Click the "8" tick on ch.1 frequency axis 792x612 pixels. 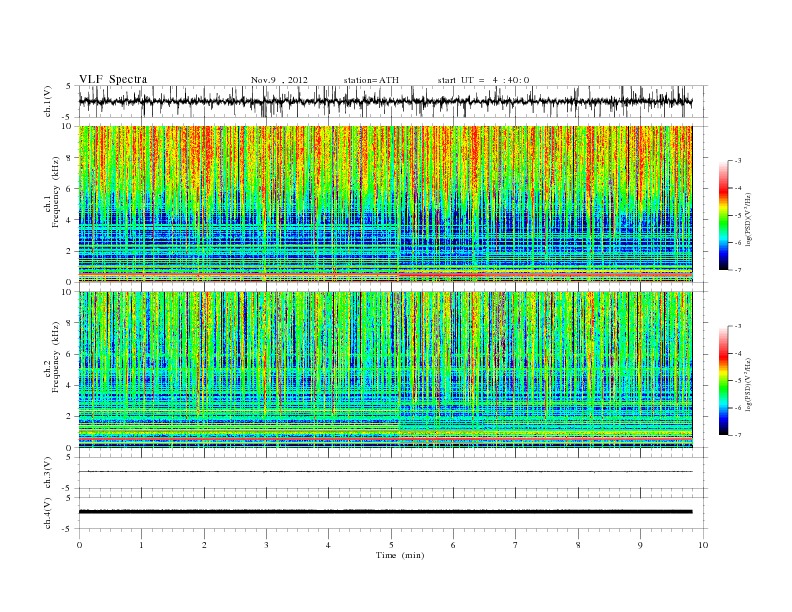point(69,158)
